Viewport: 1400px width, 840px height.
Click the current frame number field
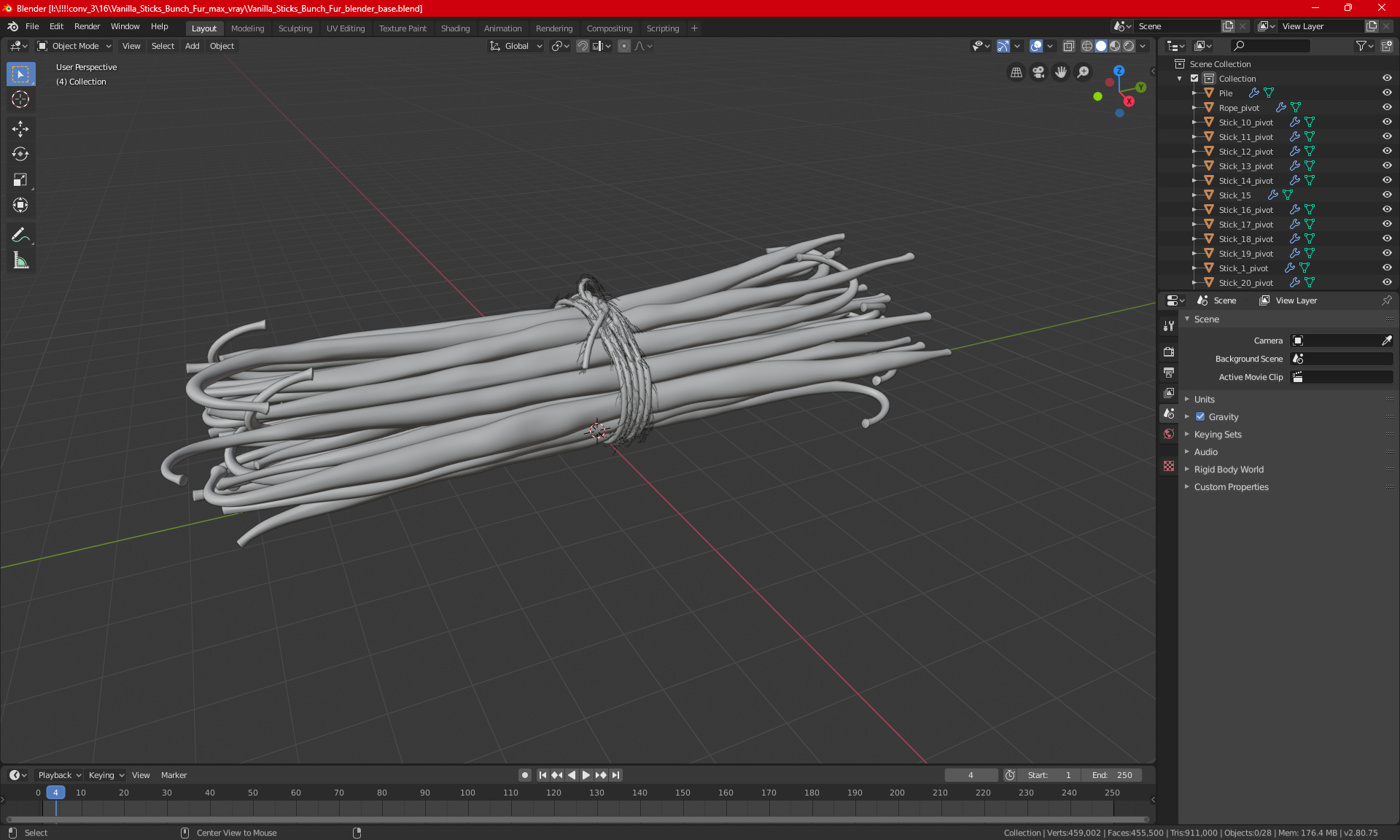tap(971, 775)
